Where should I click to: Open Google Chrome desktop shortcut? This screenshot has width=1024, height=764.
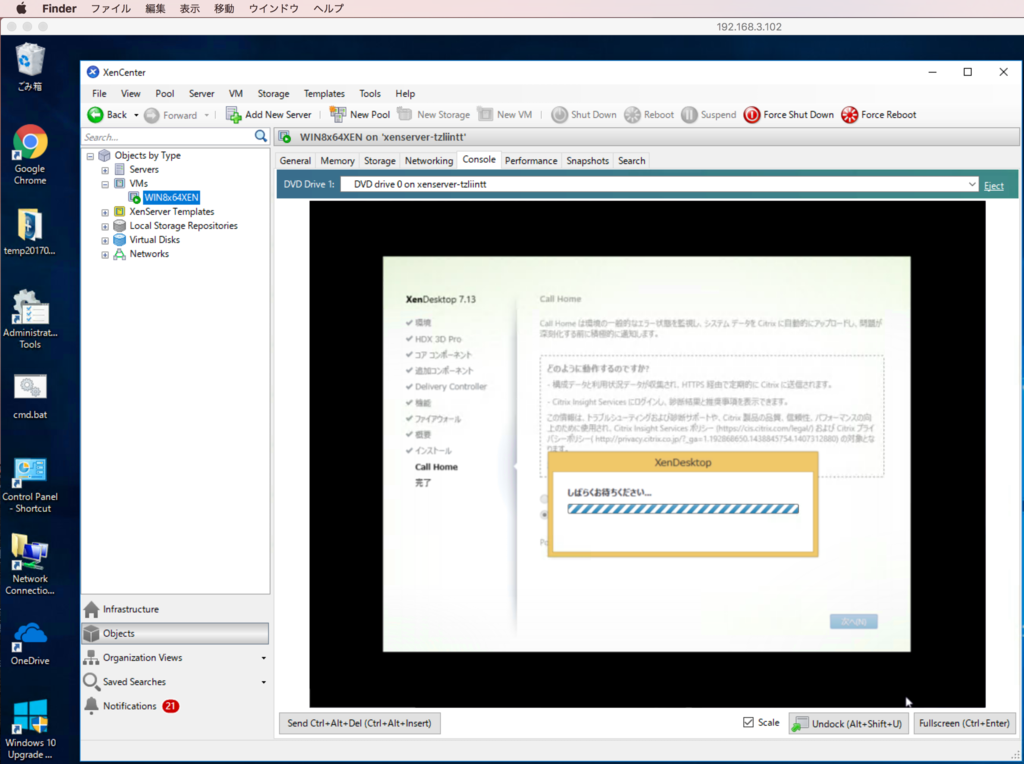(x=30, y=155)
